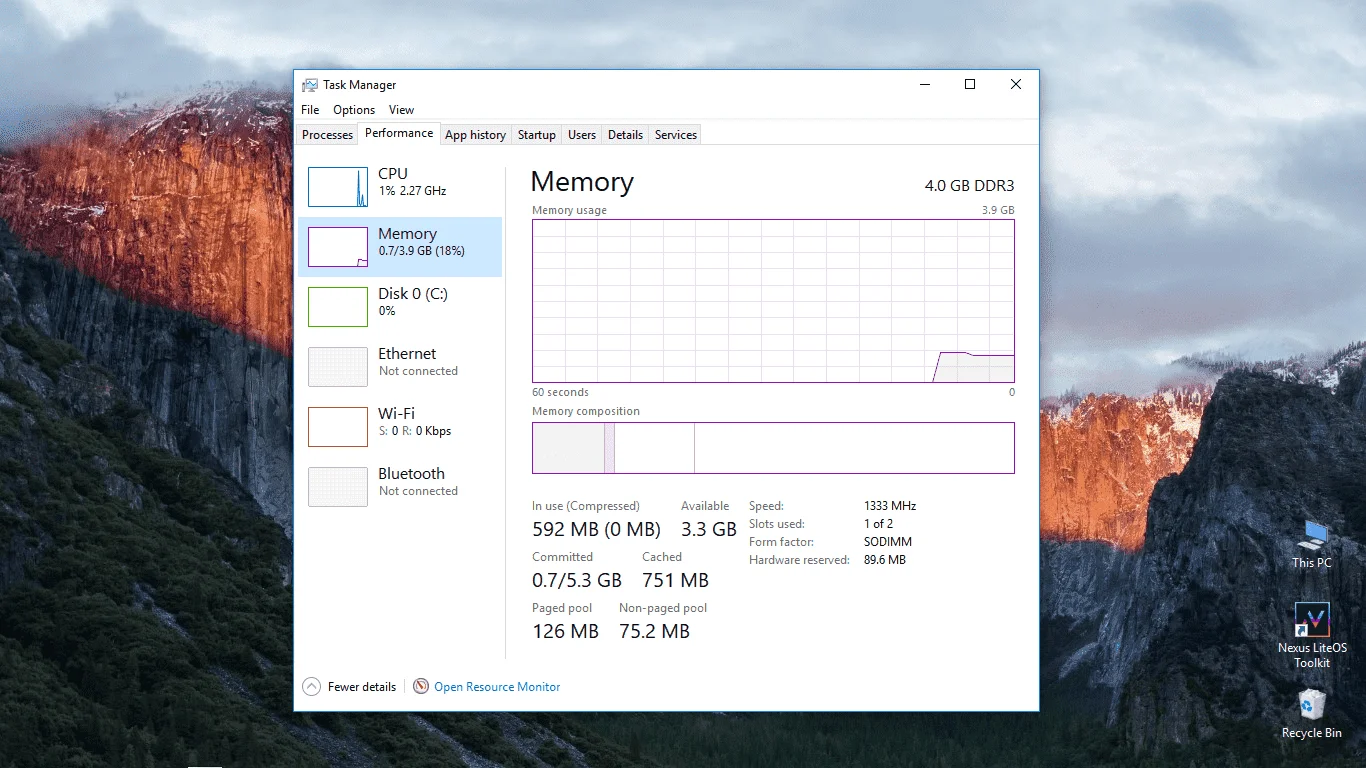
Task: Click the Speed value 1333 MHz
Action: [x=890, y=506]
